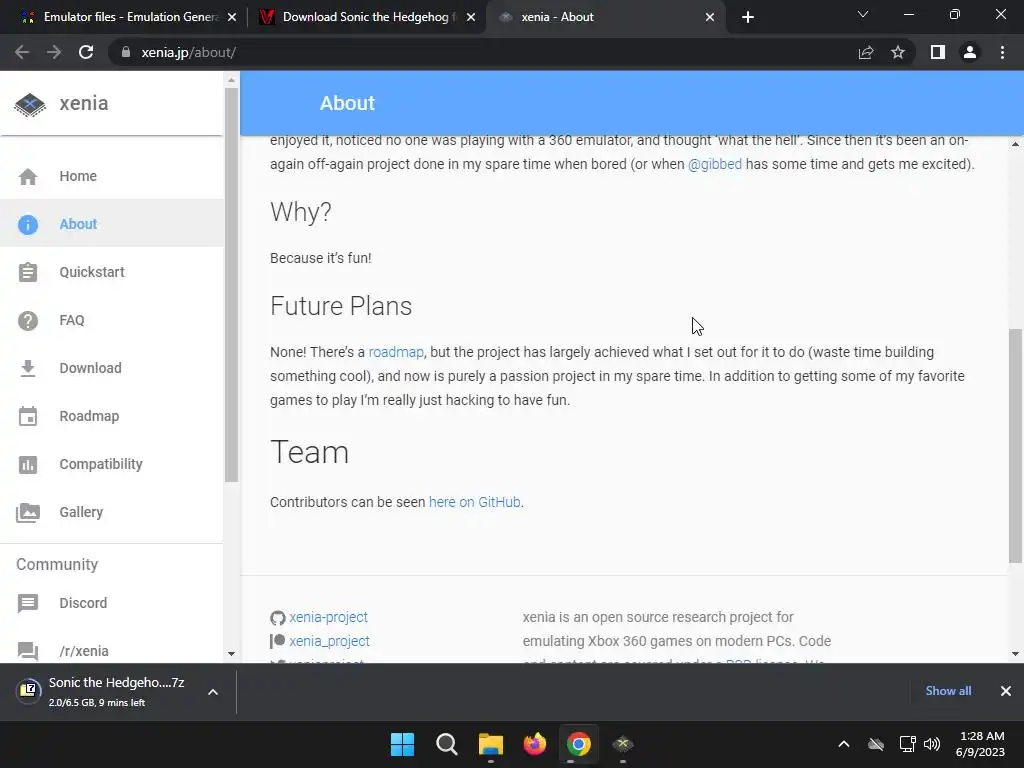Open the Quickstart clipboard icon

tap(28, 272)
